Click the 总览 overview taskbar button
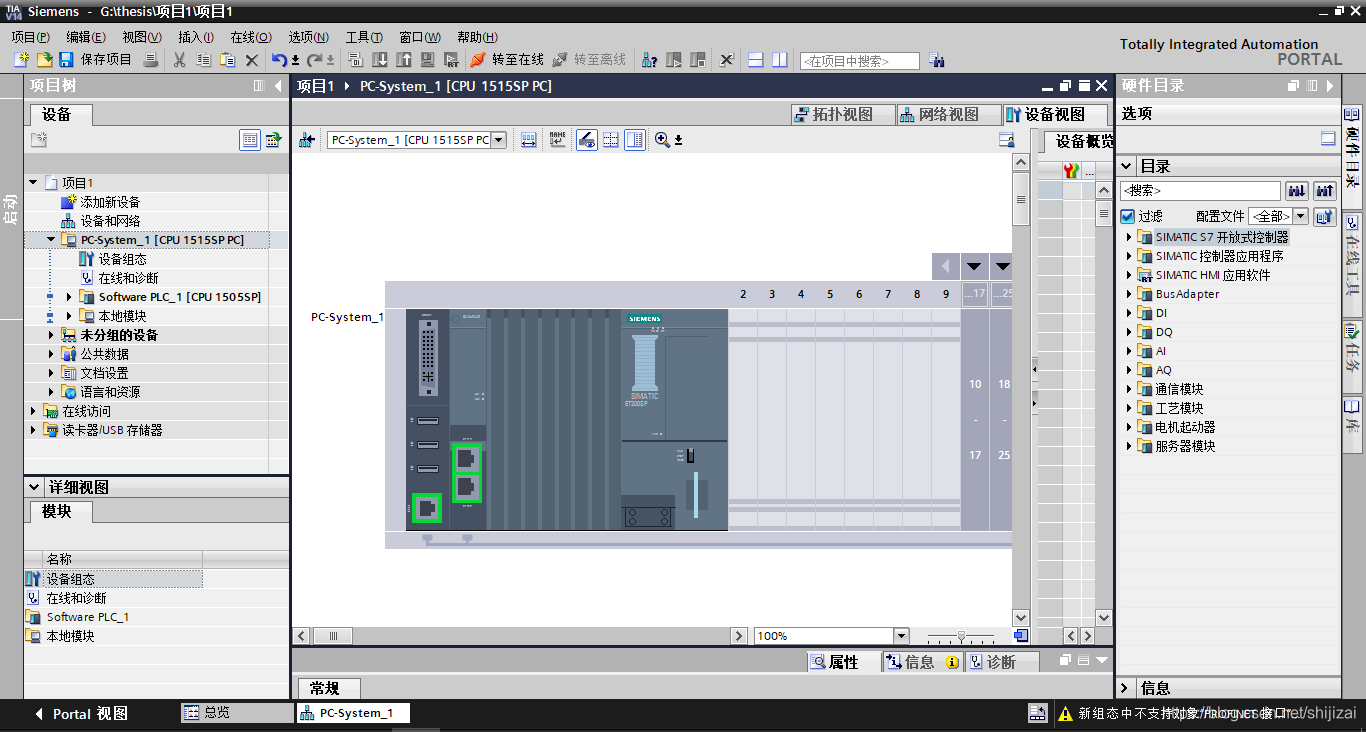This screenshot has height=732, width=1366. tap(236, 712)
